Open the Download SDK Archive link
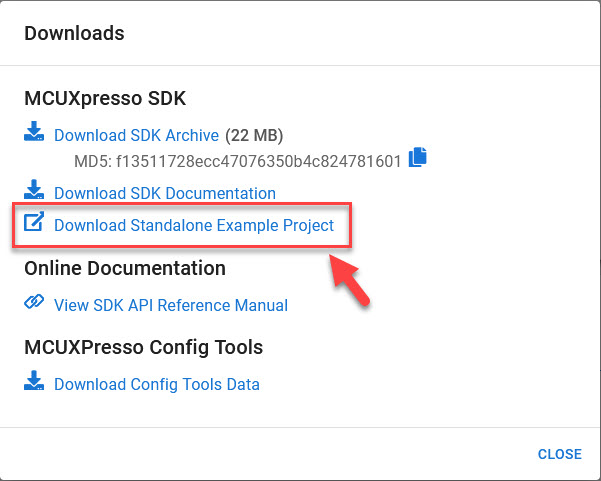 [137, 135]
